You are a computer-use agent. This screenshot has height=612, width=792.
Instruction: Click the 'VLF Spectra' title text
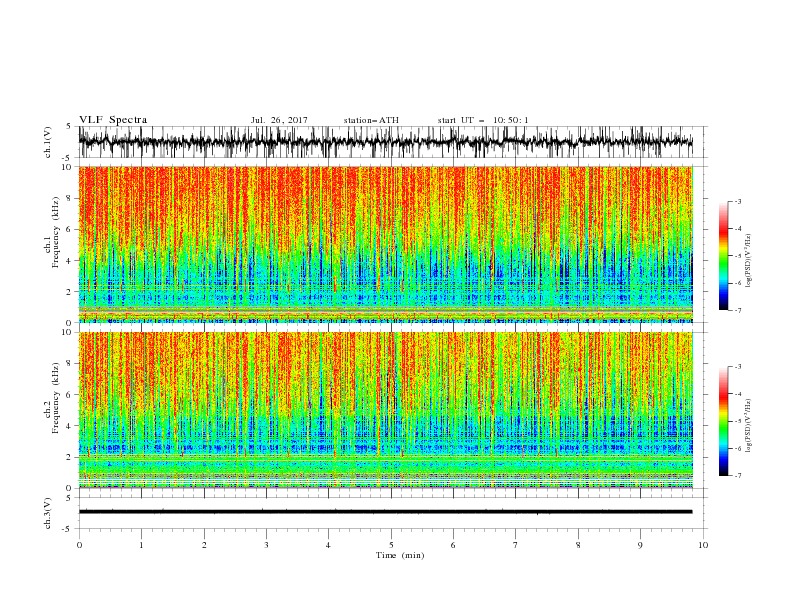coord(113,120)
